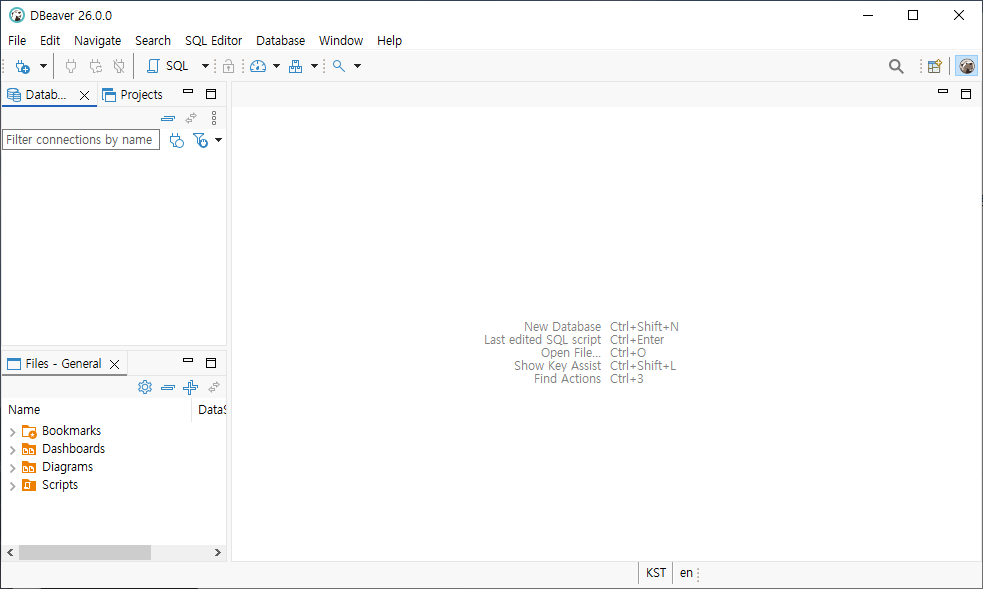The image size is (983, 589).
Task: Open the Search menu
Action: (153, 41)
